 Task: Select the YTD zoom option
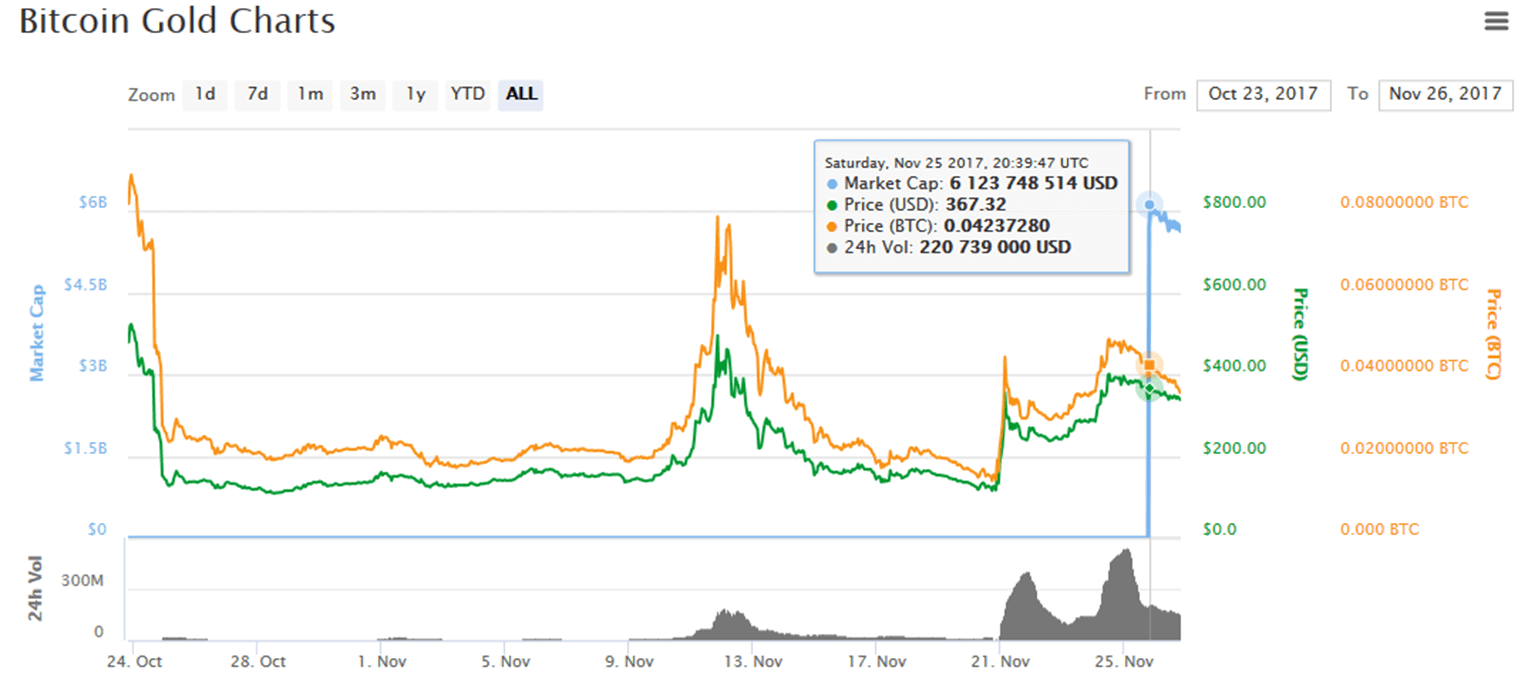click(x=468, y=94)
